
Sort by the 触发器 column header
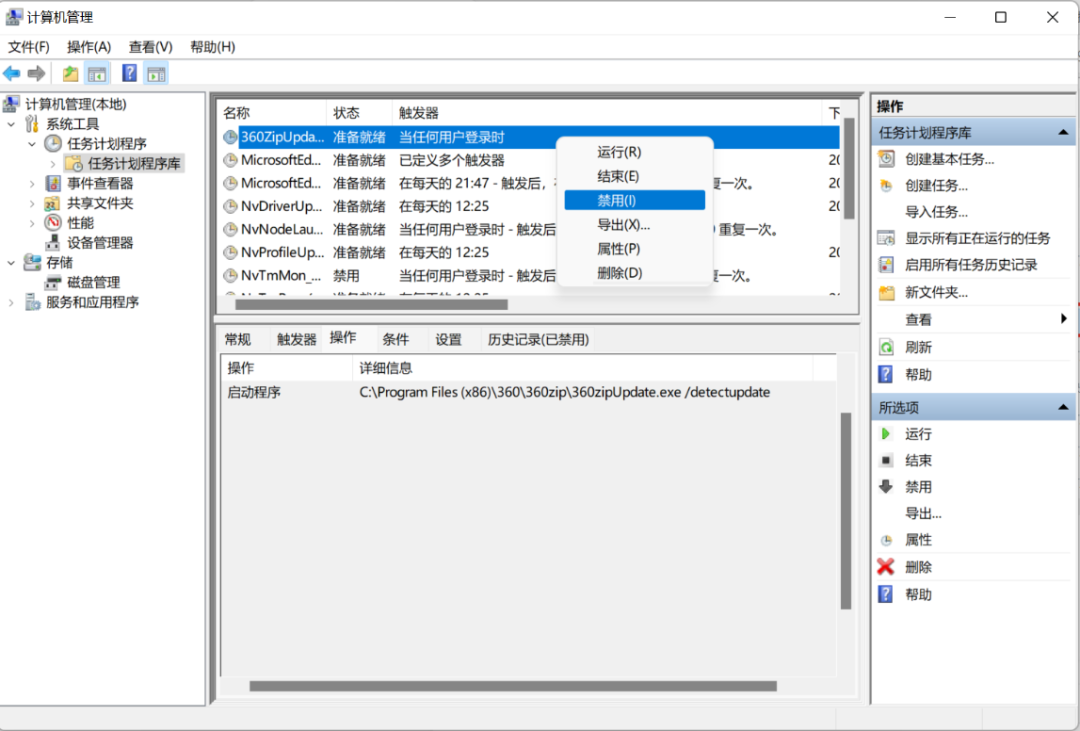607,112
